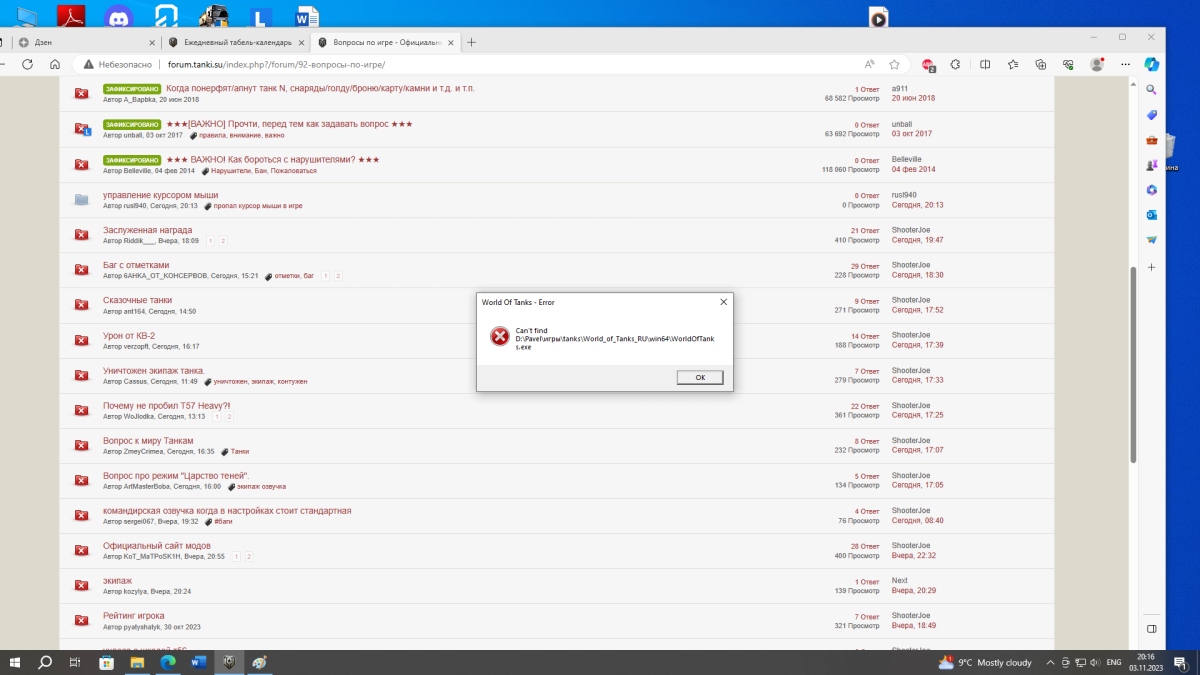Image resolution: width=1200 pixels, height=675 pixels.
Task: Open a new browser tab
Action: 472,42
